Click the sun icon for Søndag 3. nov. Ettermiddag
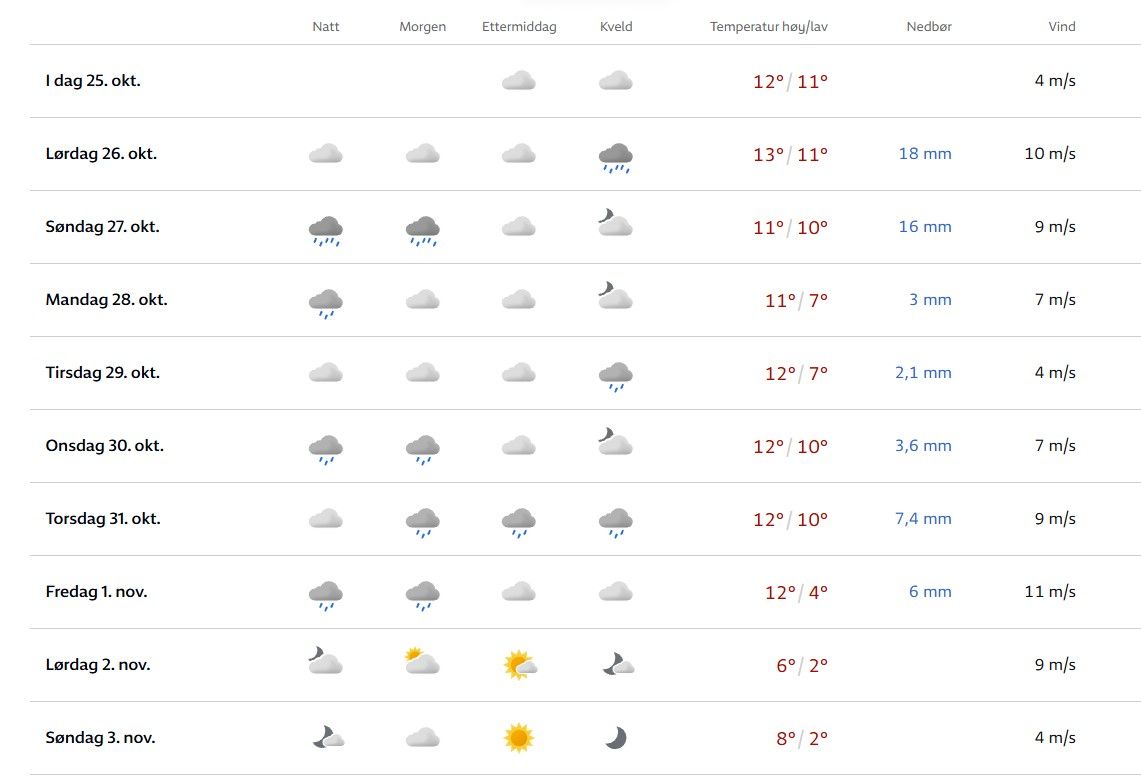This screenshot has height=783, width=1141. [x=518, y=738]
